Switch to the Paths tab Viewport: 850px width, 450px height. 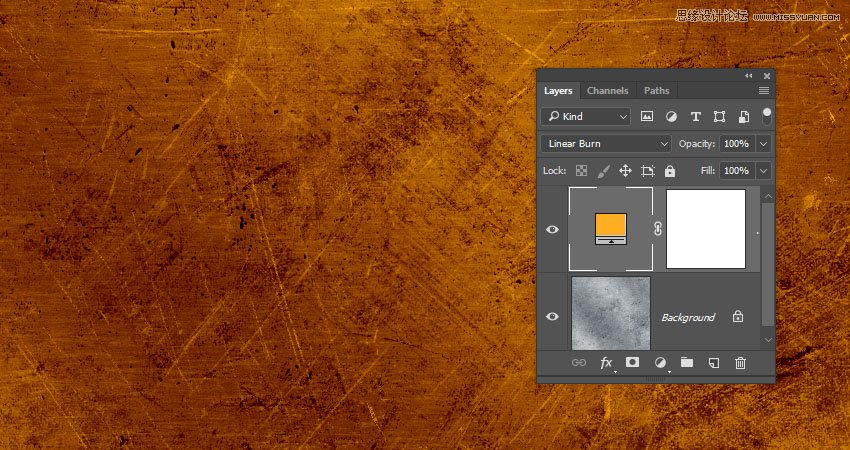pos(656,91)
